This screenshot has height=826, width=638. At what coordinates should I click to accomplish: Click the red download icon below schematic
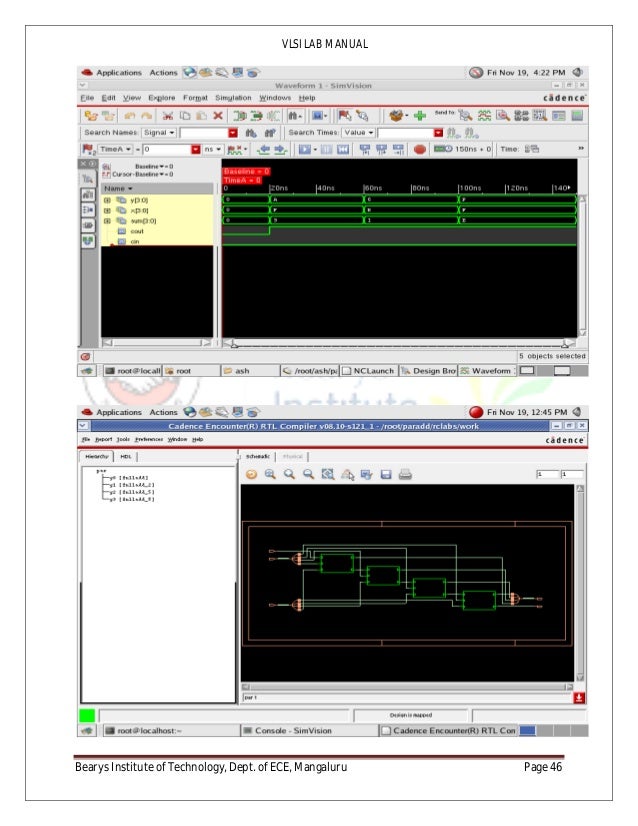click(579, 697)
